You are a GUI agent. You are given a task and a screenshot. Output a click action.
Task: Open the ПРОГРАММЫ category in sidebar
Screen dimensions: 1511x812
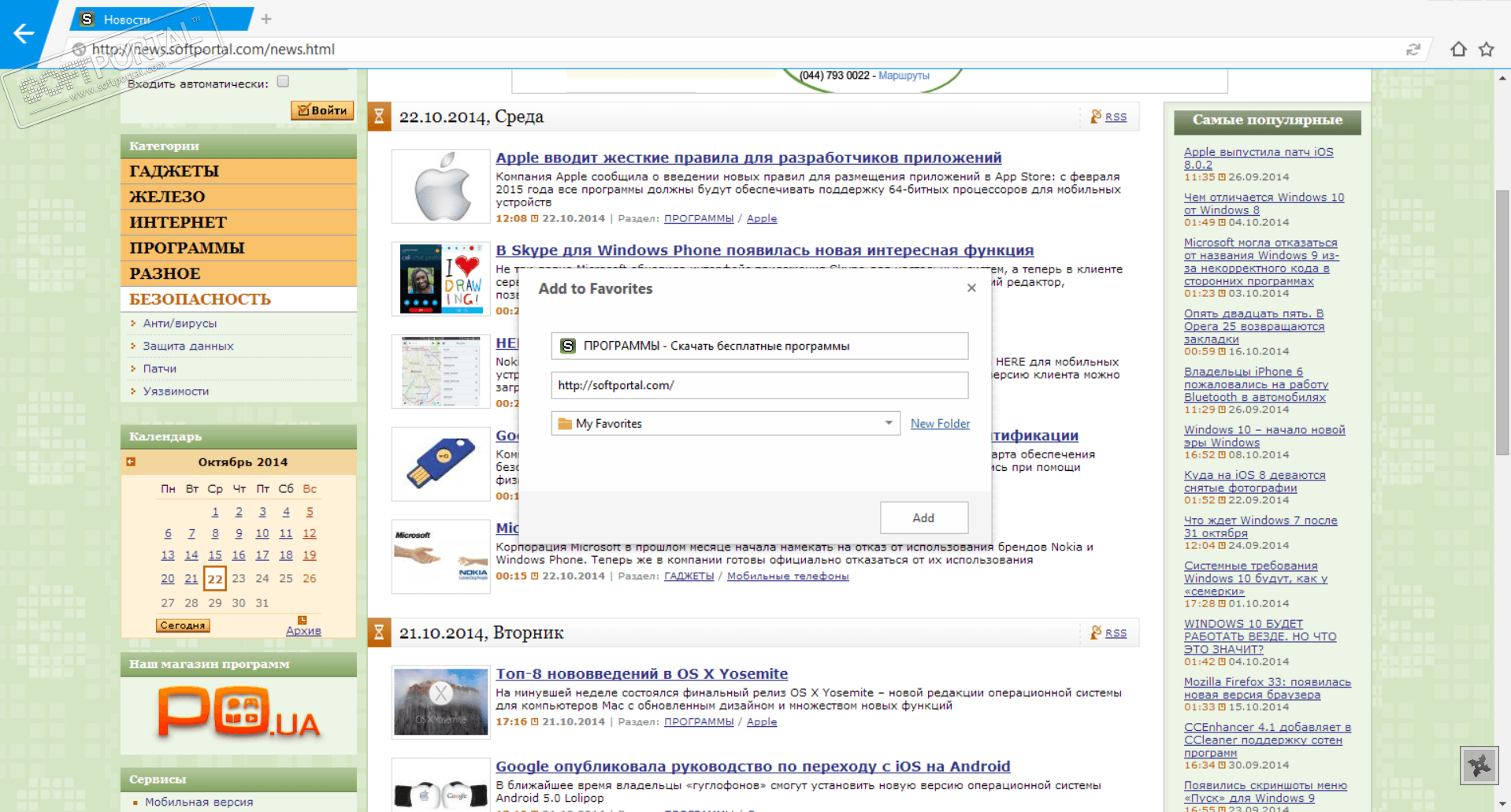(x=239, y=248)
